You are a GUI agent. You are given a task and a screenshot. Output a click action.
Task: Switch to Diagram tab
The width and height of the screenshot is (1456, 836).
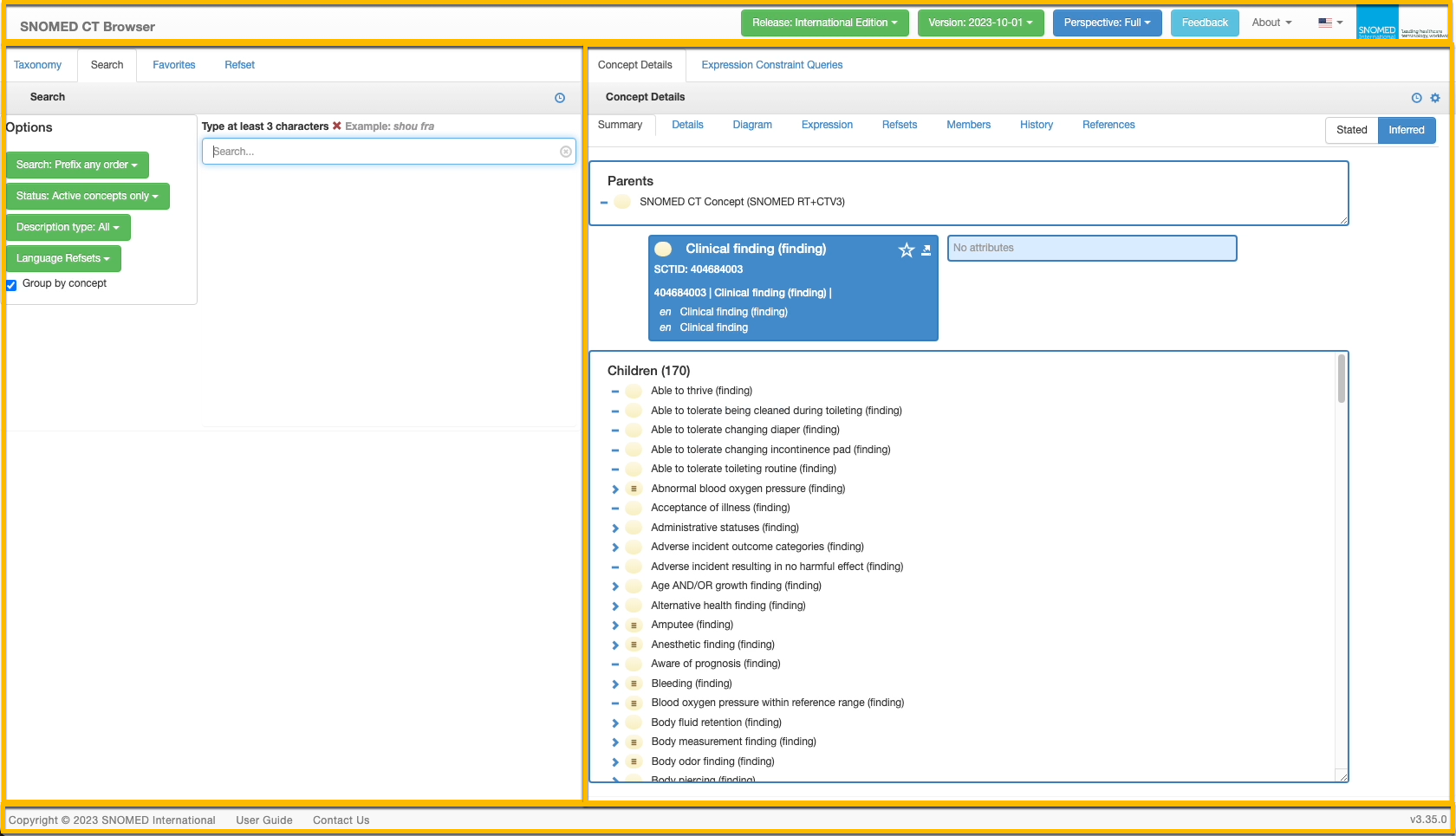coord(752,125)
